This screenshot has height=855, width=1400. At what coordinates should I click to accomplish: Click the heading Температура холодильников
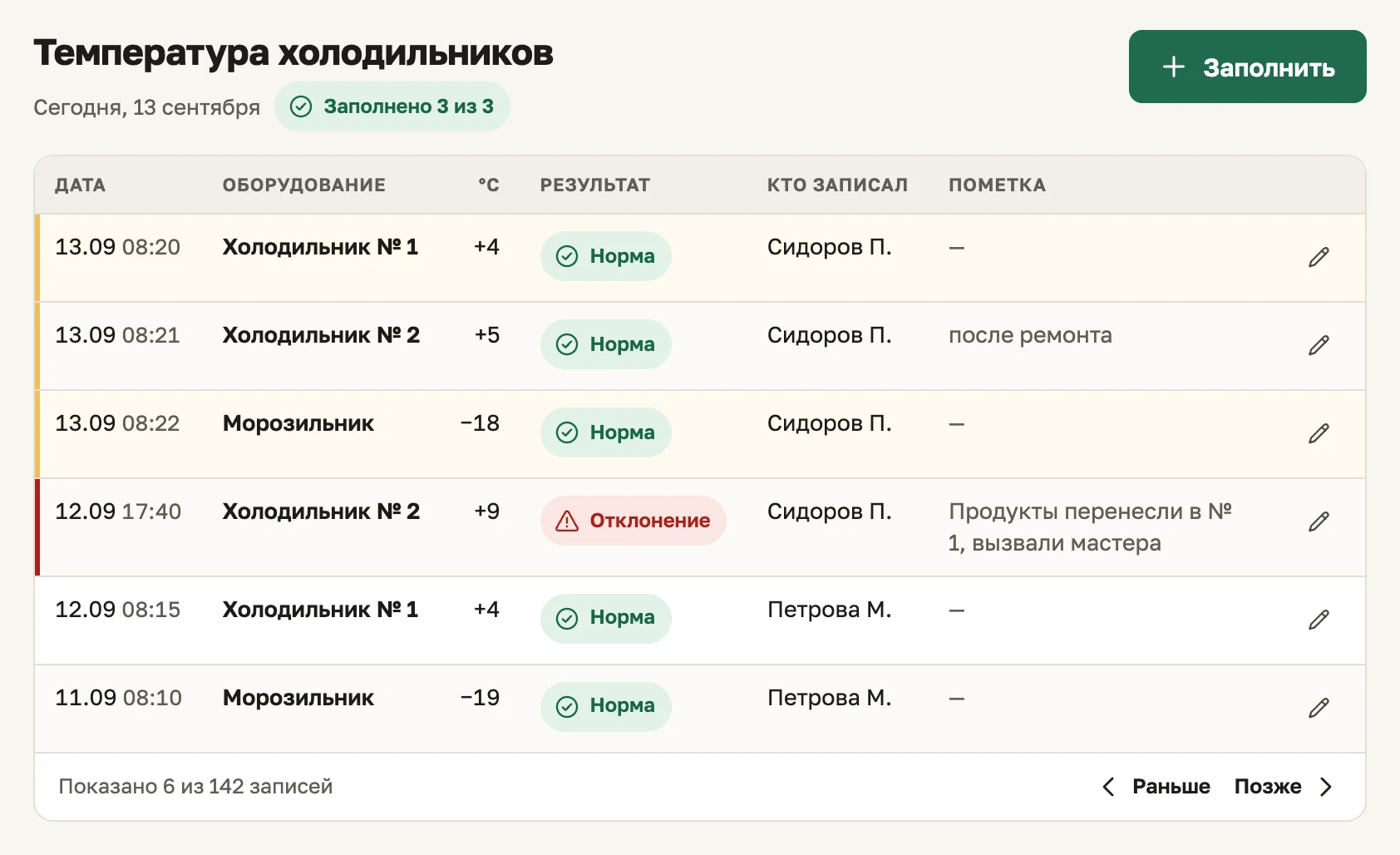pos(293,52)
